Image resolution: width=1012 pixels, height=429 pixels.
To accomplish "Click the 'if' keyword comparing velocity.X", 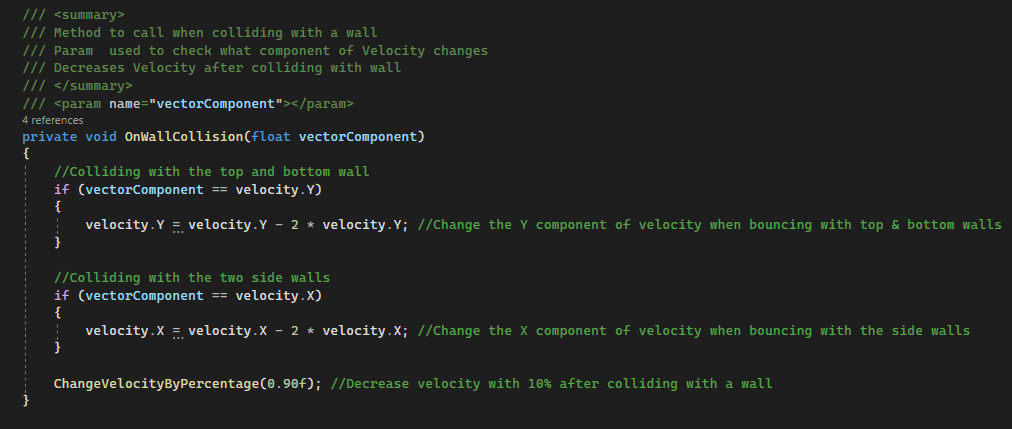I will pyautogui.click(x=61, y=296).
